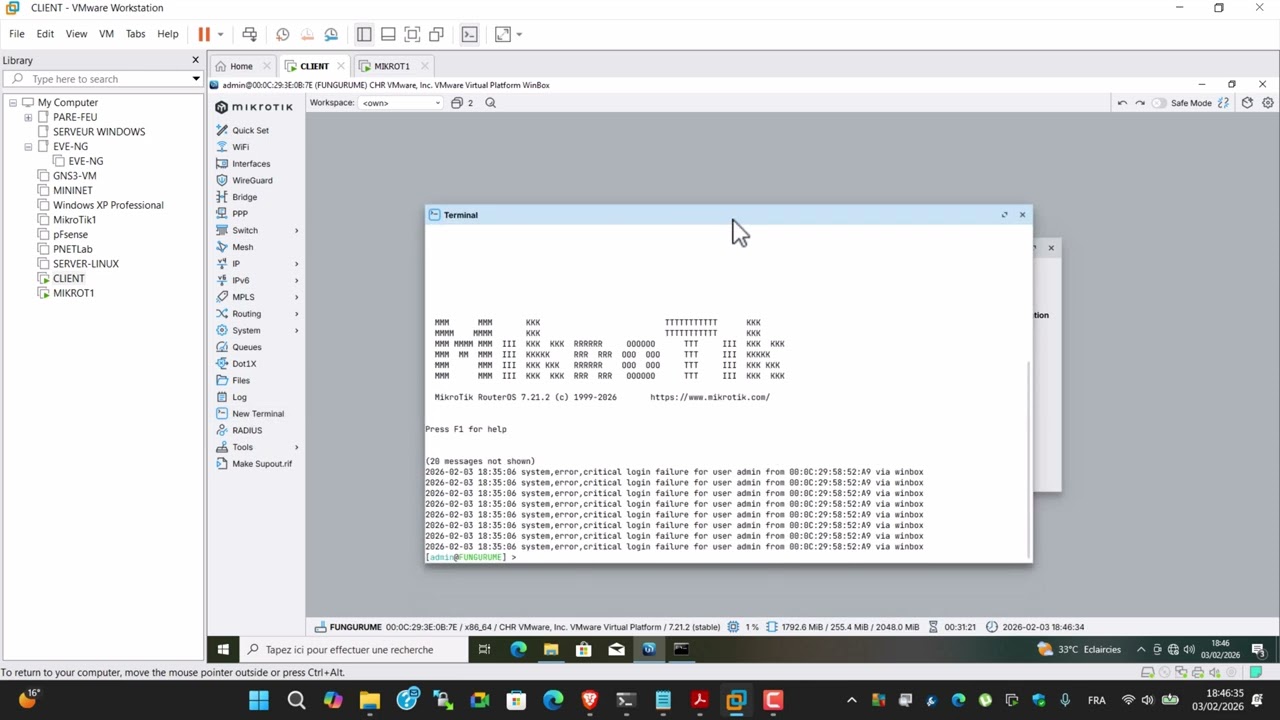
Task: Expand the Routing submenu
Action: point(296,314)
